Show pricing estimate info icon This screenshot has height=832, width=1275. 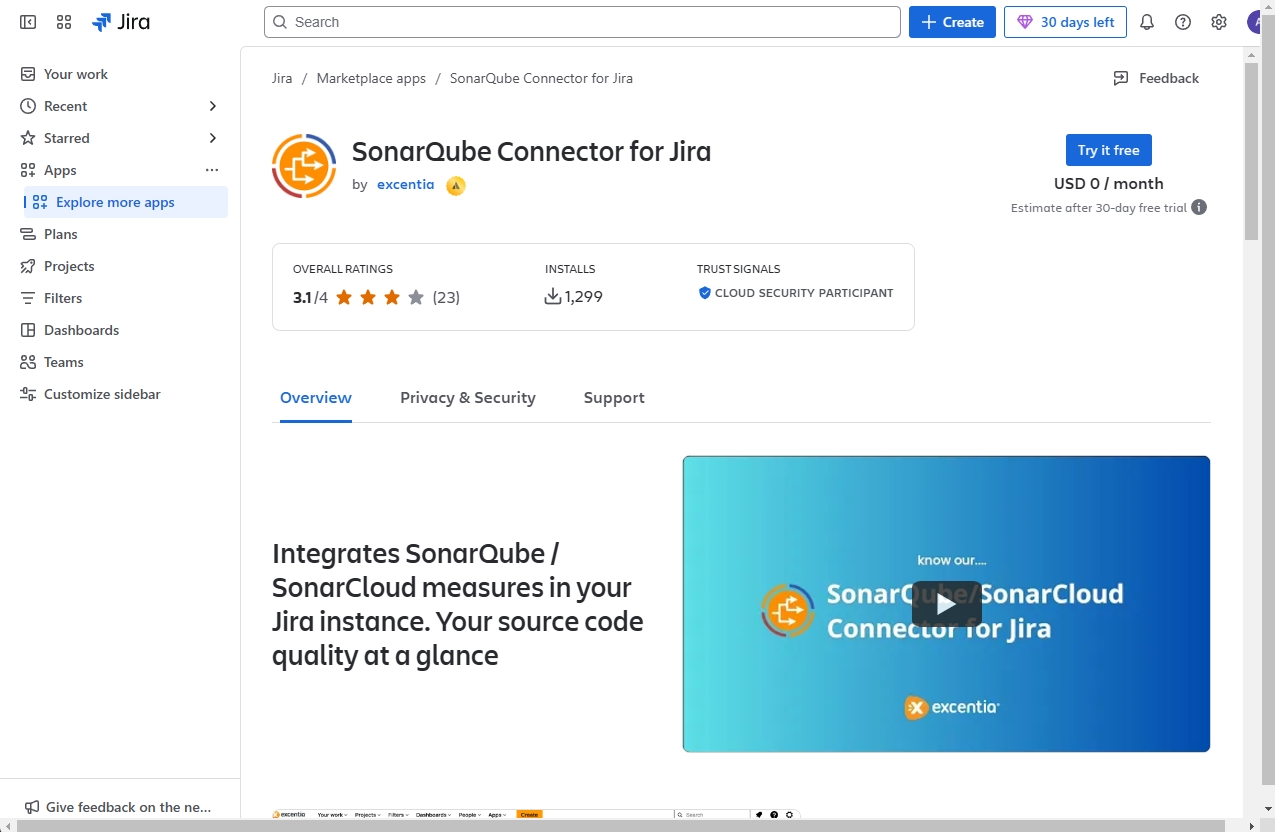[1199, 208]
